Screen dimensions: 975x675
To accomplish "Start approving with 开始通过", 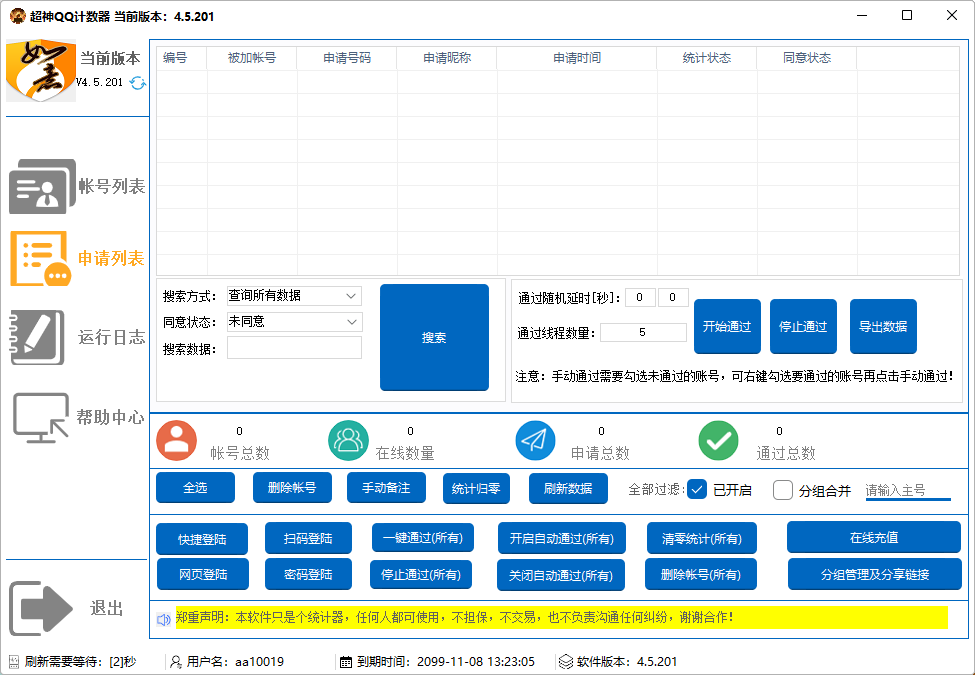I will (727, 326).
